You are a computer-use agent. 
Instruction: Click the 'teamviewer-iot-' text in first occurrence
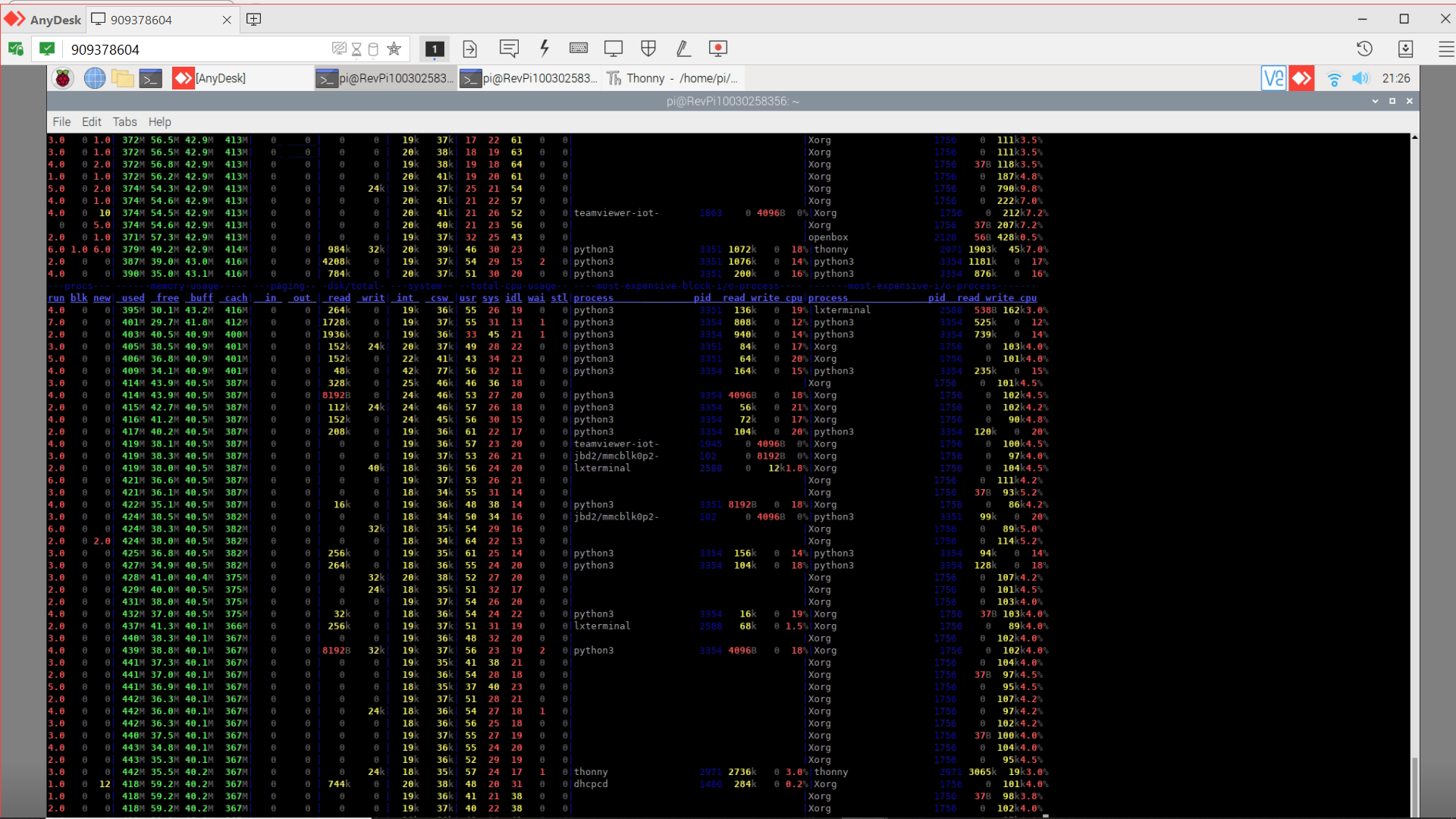point(617,213)
